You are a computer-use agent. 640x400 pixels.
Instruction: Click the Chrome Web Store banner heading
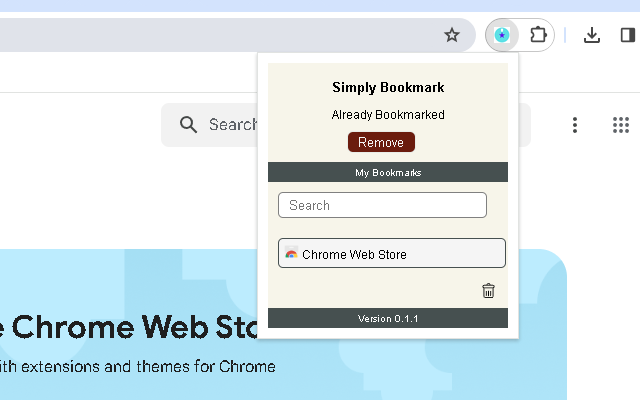pyautogui.click(x=129, y=327)
